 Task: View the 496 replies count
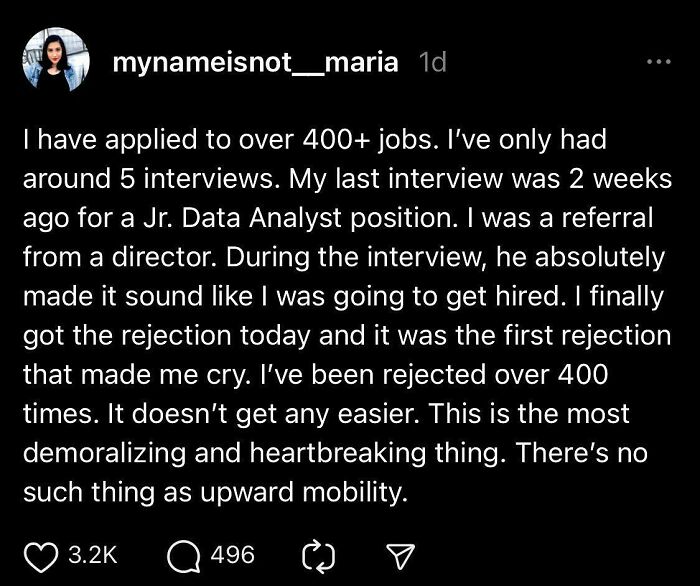(x=234, y=554)
